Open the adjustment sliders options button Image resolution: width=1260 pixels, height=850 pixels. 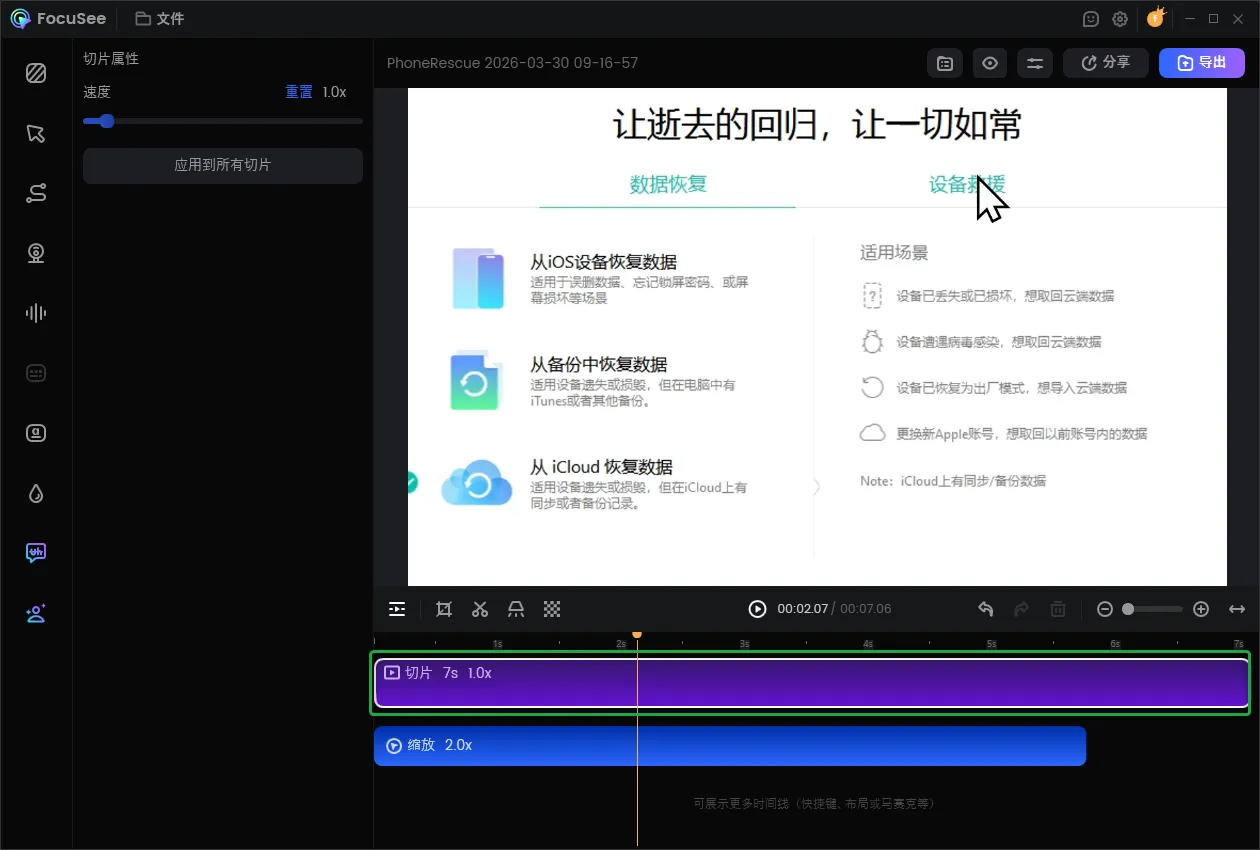click(x=1035, y=63)
